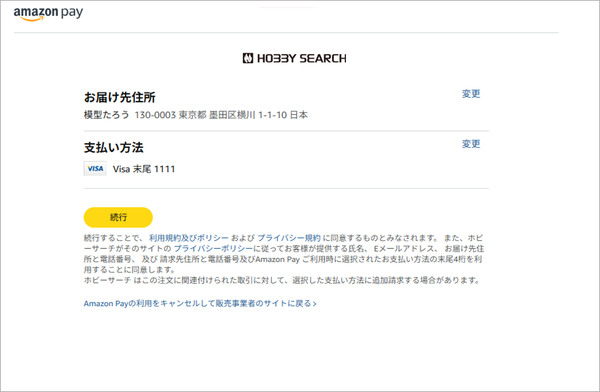Image resolution: width=600 pixels, height=392 pixels.
Task: Open the 利用規約及びポリシー link
Action: 189,238
